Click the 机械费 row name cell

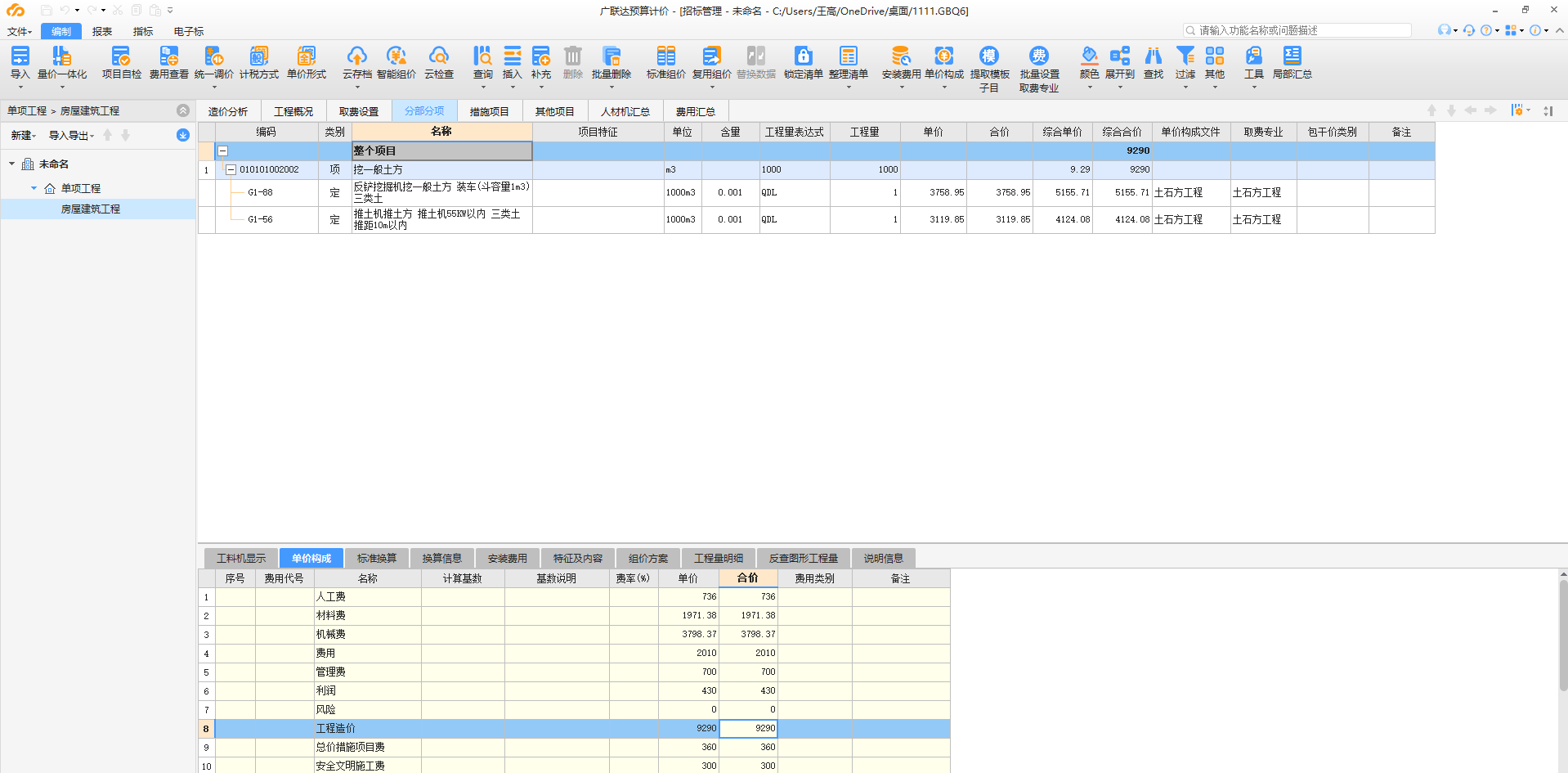click(x=368, y=635)
